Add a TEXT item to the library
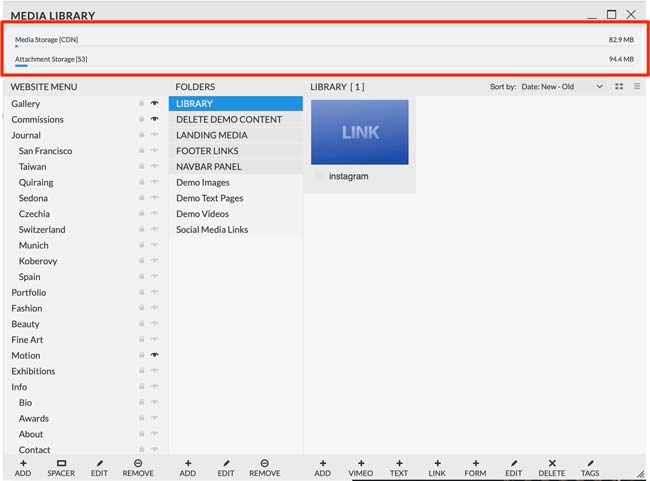Viewport: 650px width, 481px height. [x=398, y=464]
